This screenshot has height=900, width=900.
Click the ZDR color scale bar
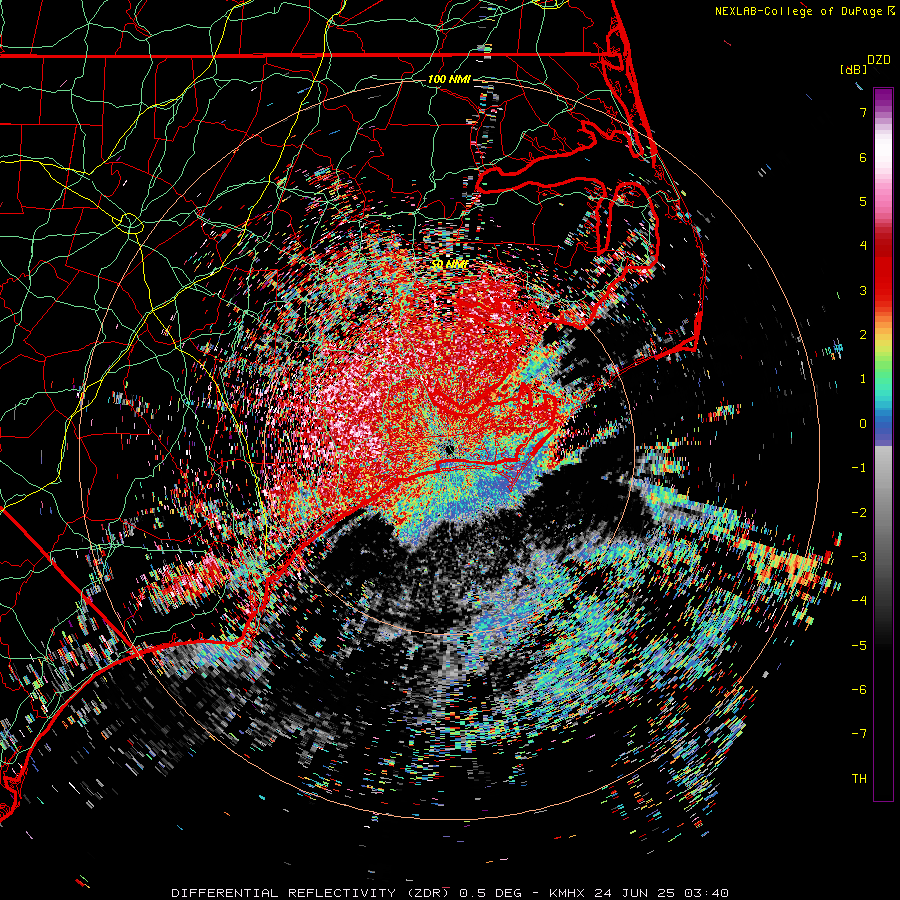coord(883,444)
